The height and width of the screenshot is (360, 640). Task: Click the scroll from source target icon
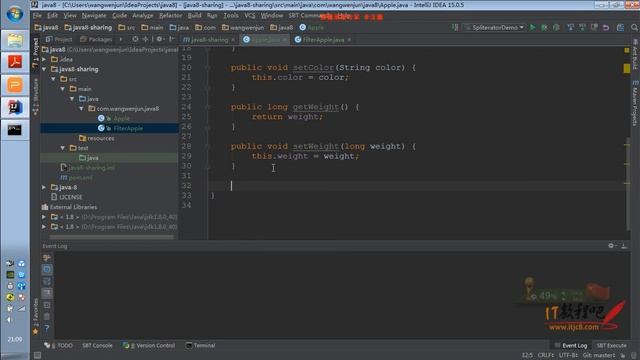coord(135,39)
